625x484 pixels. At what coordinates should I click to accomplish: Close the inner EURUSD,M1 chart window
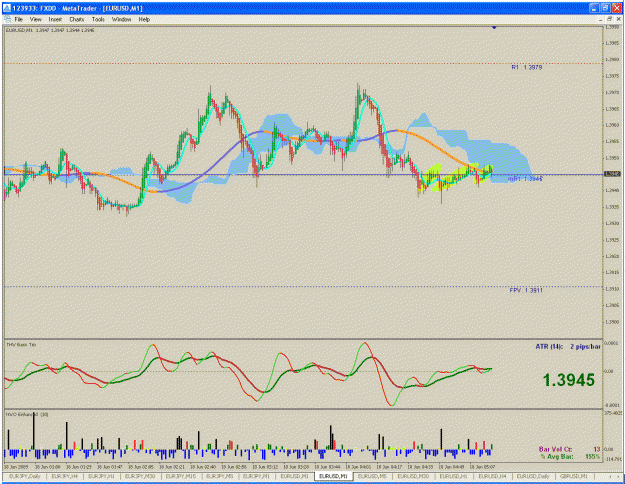point(618,19)
